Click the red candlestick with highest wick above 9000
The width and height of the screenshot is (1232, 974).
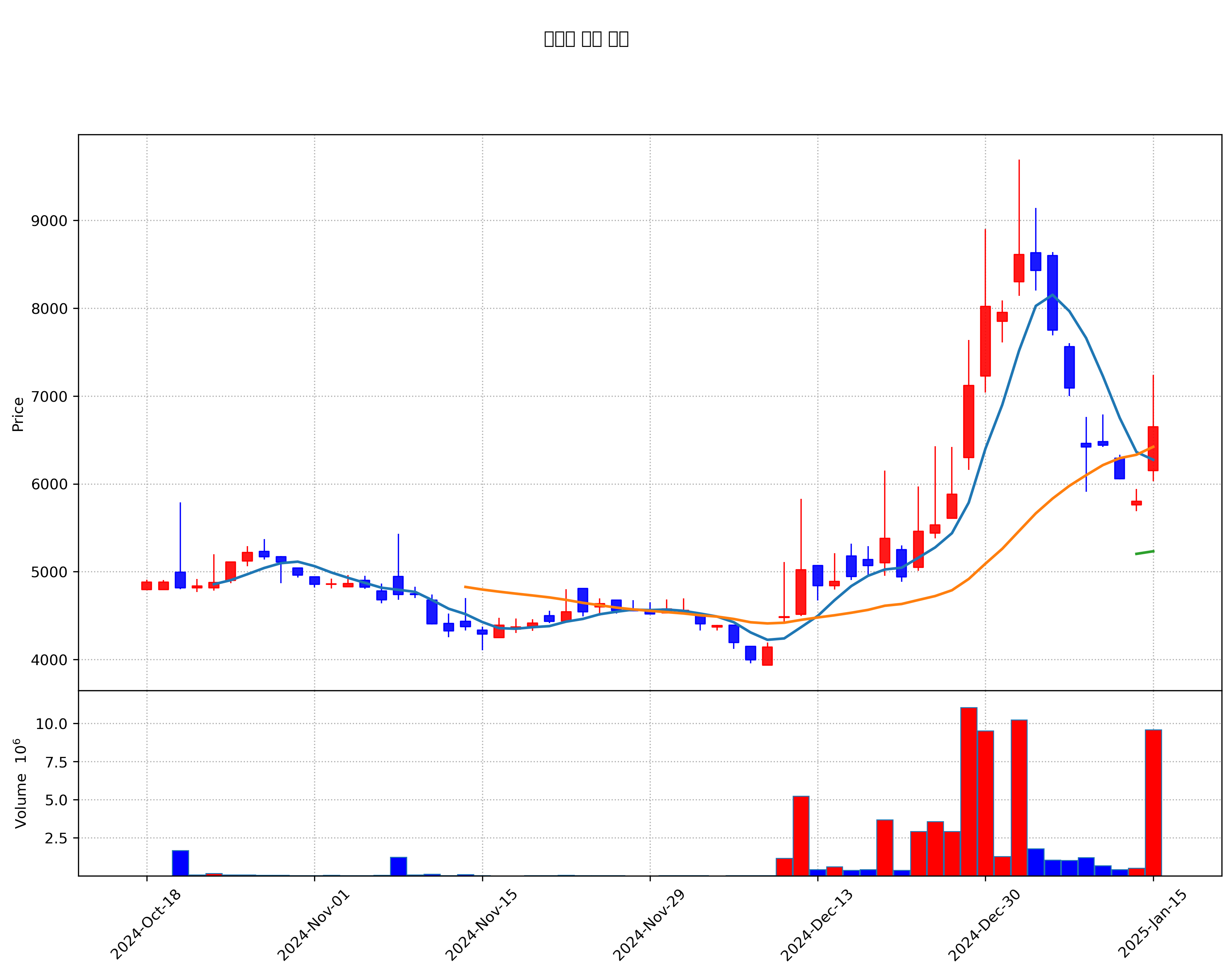(1019, 268)
